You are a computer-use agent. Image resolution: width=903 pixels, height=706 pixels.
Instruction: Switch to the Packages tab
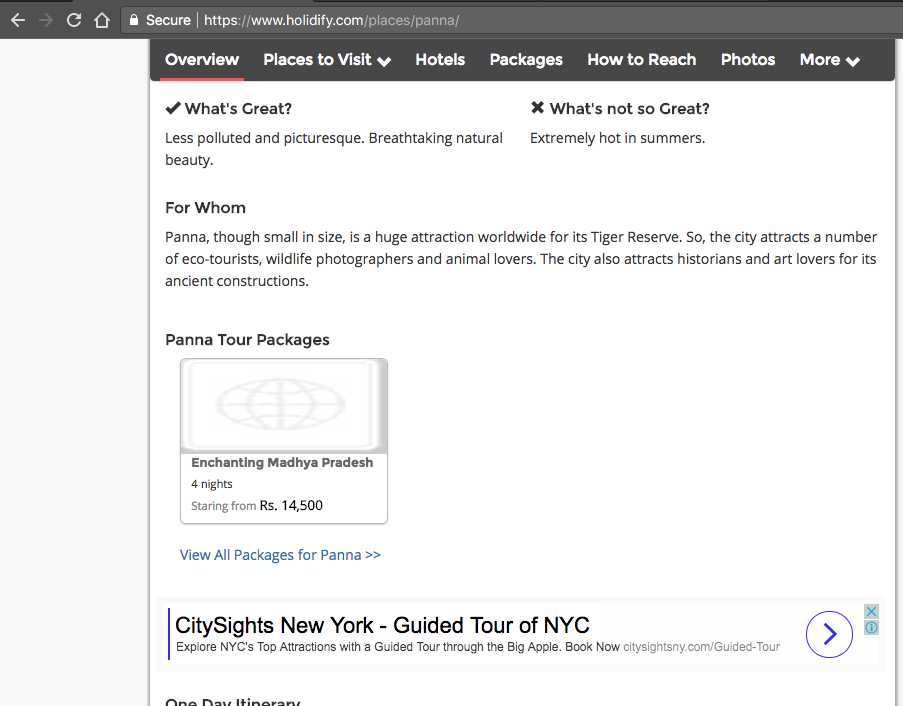point(526,60)
